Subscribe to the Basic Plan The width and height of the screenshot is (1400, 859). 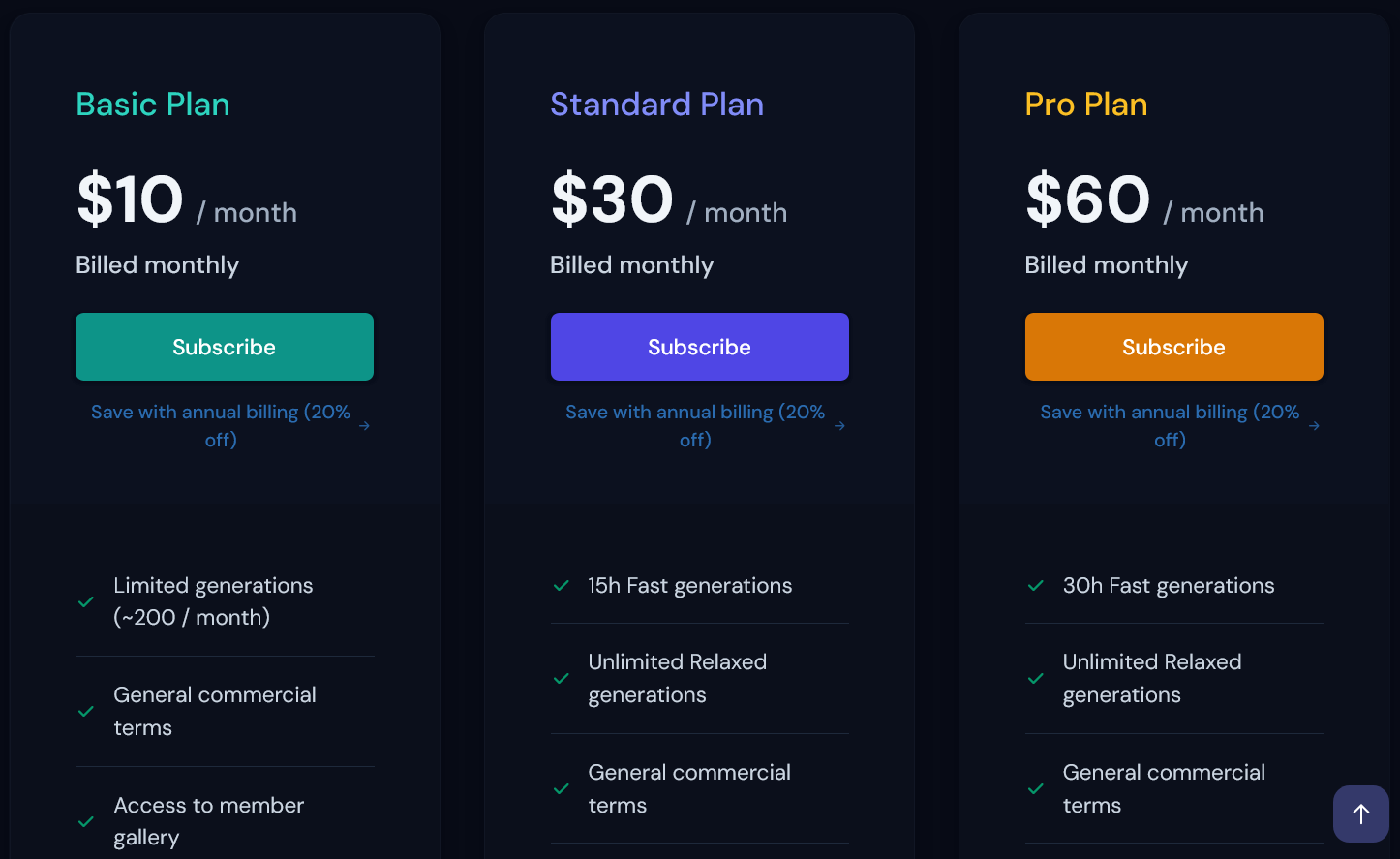(x=225, y=347)
